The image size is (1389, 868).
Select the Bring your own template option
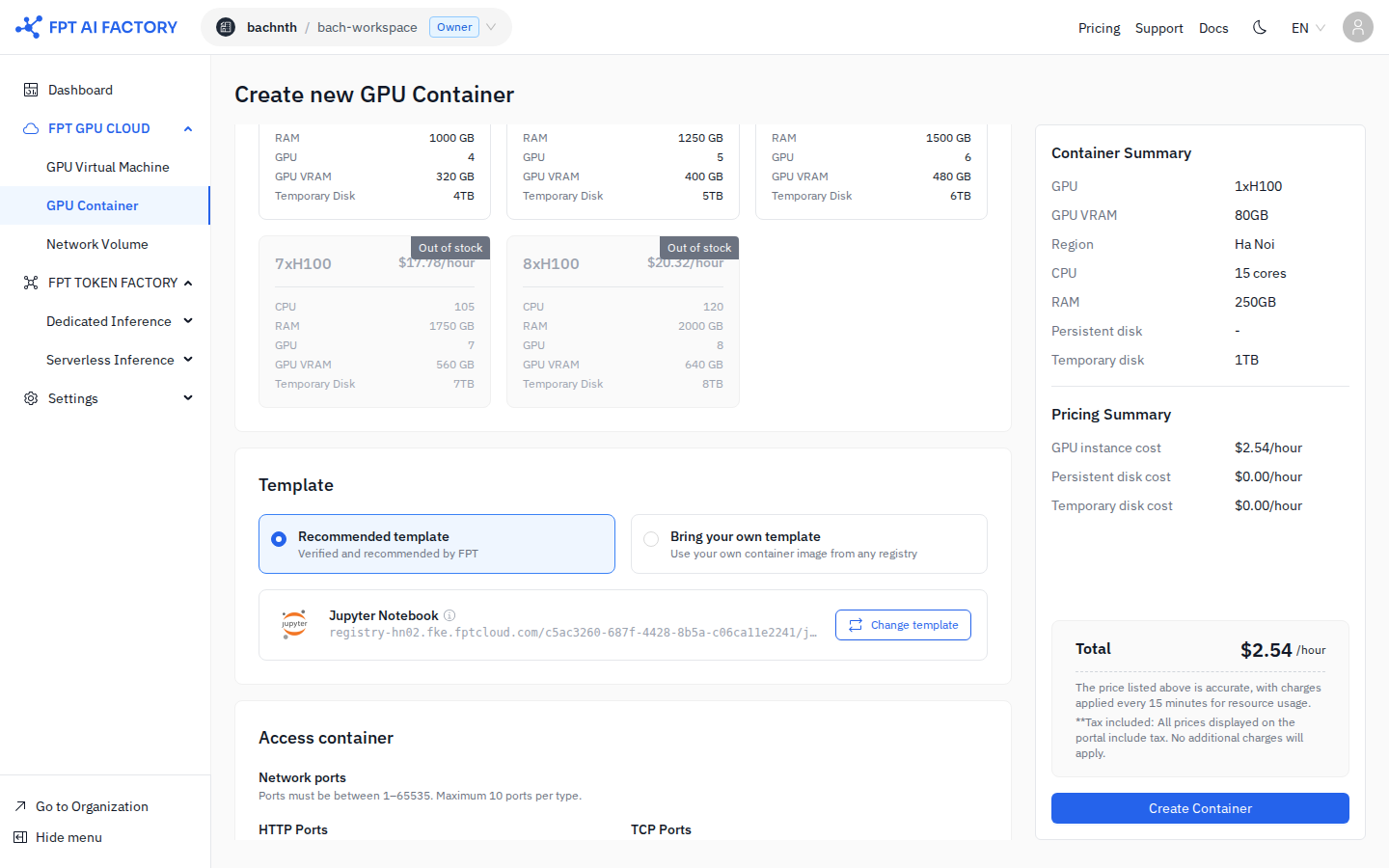[x=809, y=544]
